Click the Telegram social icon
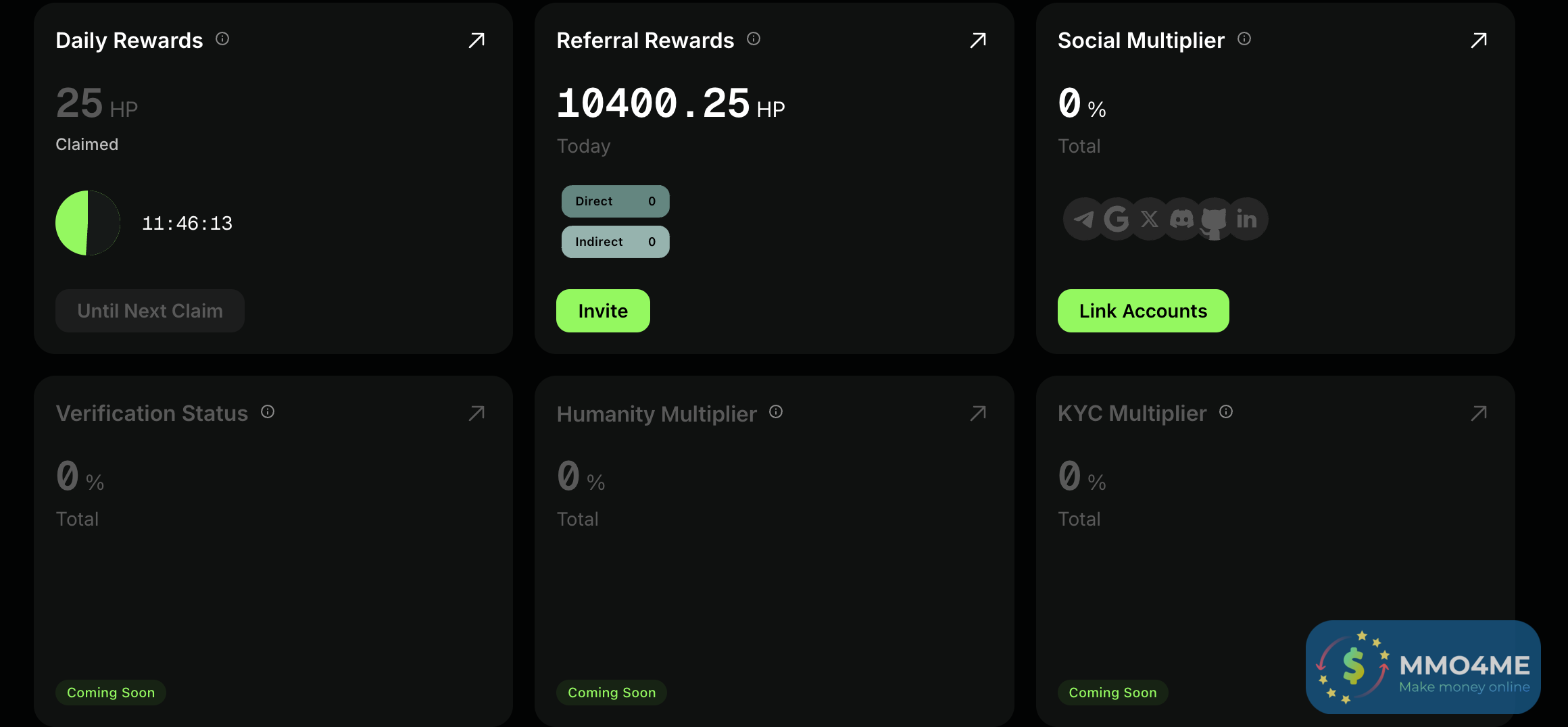 tap(1083, 219)
